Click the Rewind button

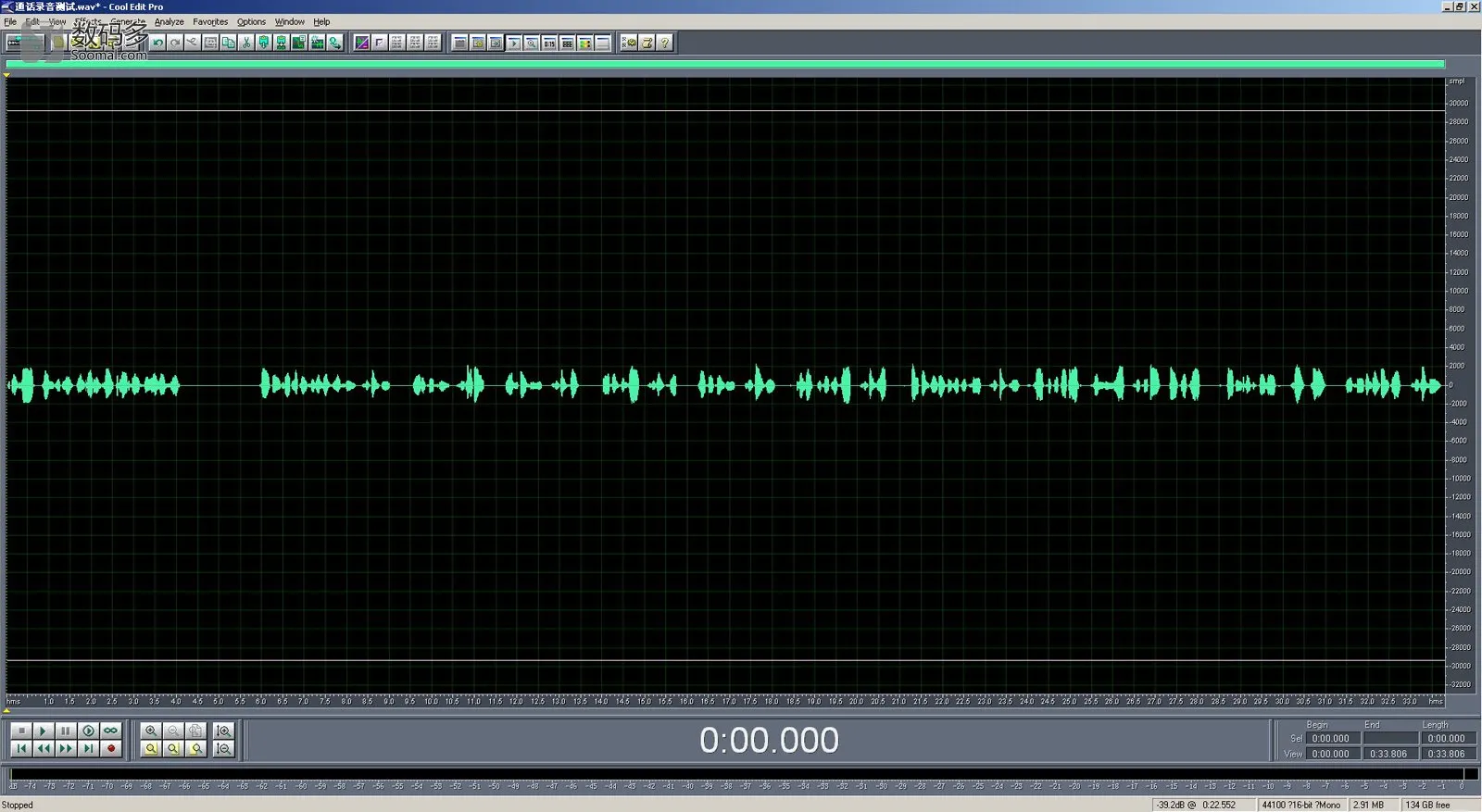[x=43, y=748]
